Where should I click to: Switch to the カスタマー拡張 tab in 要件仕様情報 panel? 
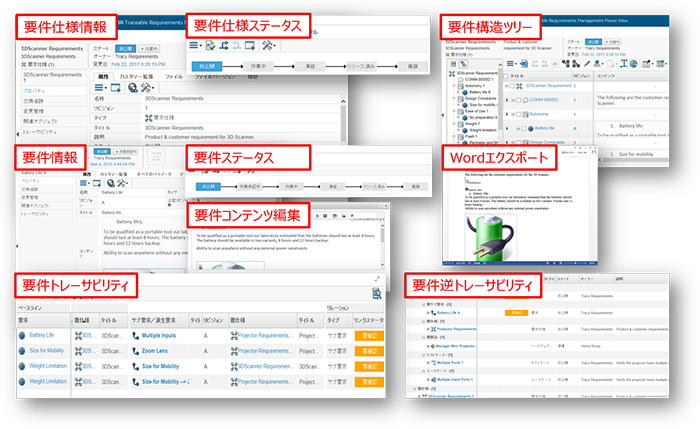tap(136, 77)
